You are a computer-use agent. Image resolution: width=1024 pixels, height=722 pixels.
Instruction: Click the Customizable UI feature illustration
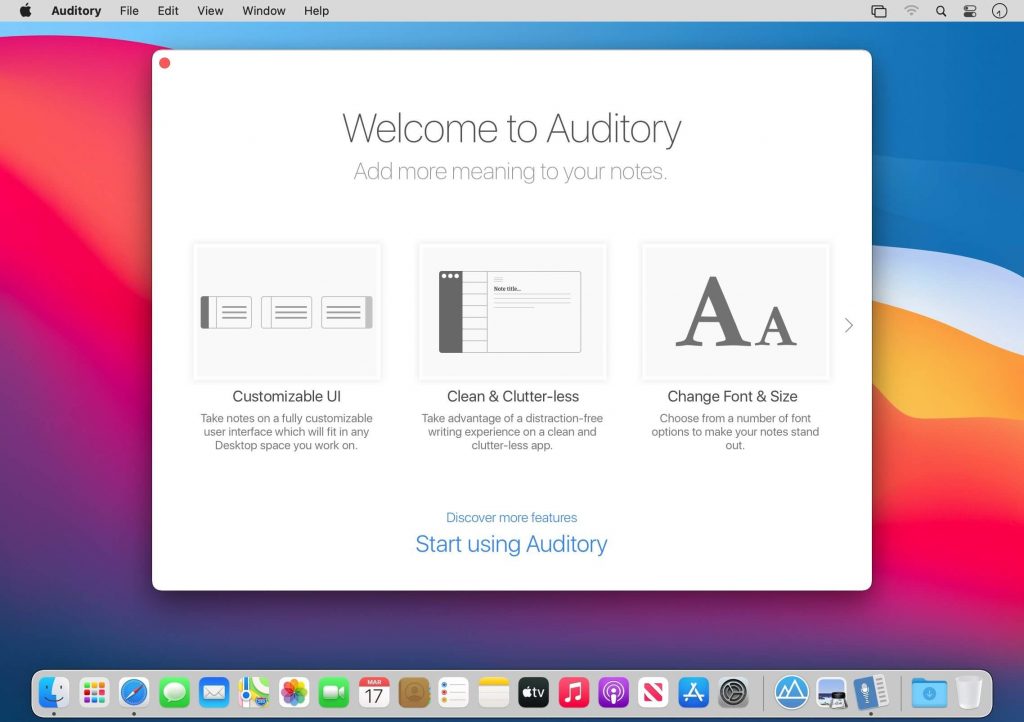tap(287, 311)
